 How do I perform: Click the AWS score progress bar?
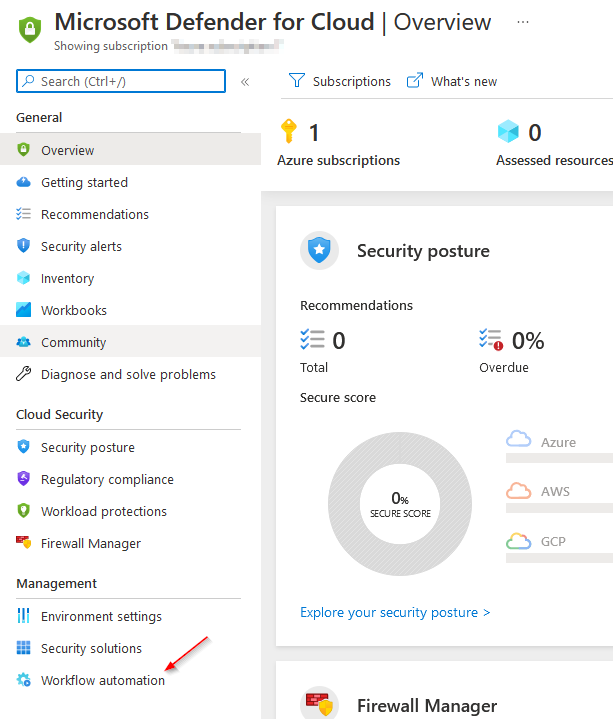click(x=559, y=508)
